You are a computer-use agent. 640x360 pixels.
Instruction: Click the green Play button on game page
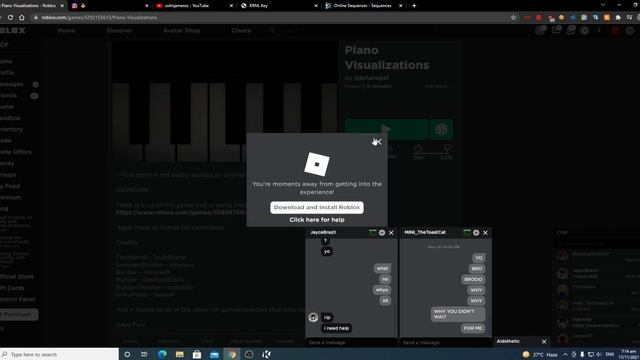click(x=386, y=130)
